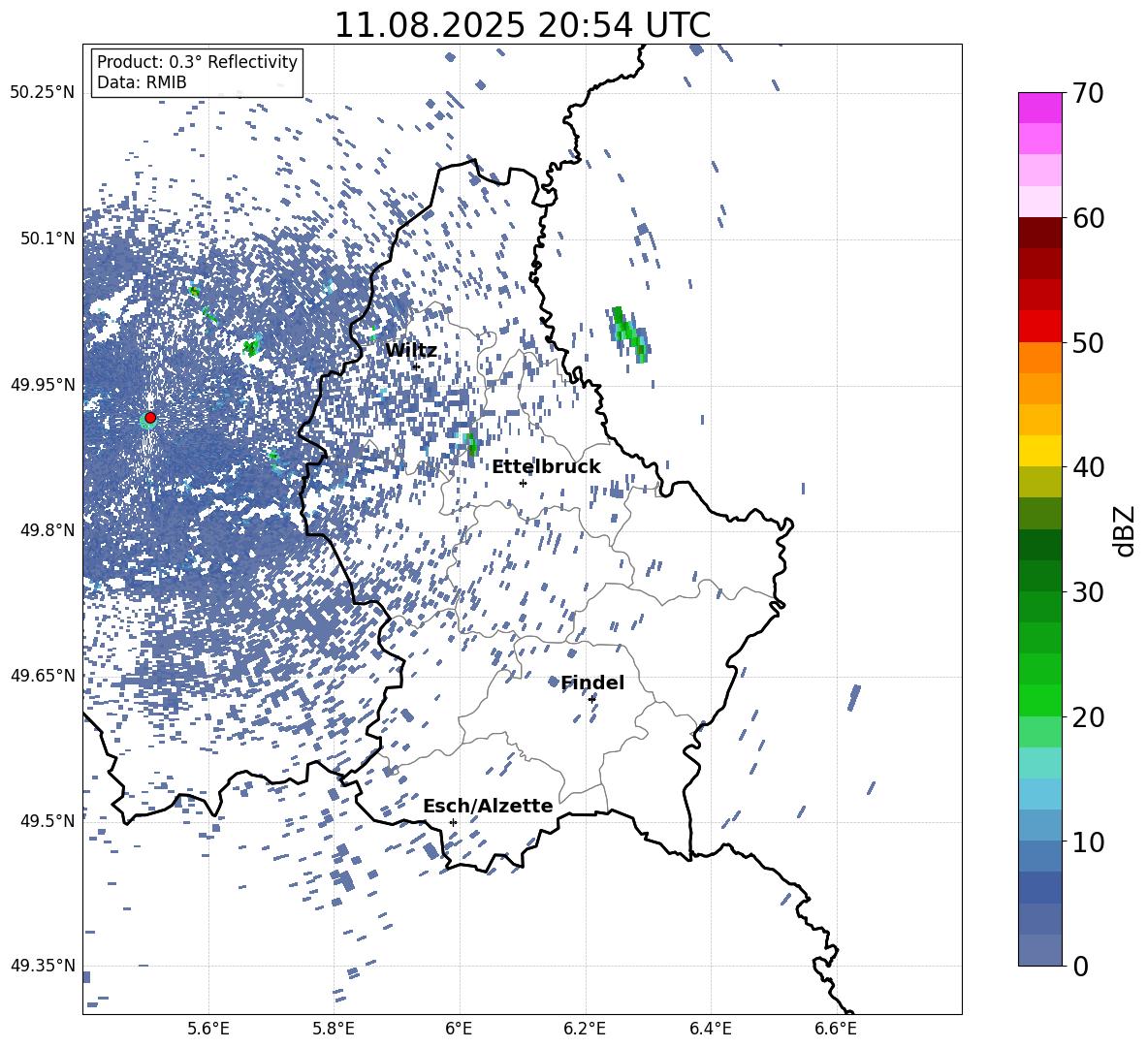The height and width of the screenshot is (1048, 1148).
Task: Click the Findel station label
Action: [592, 683]
